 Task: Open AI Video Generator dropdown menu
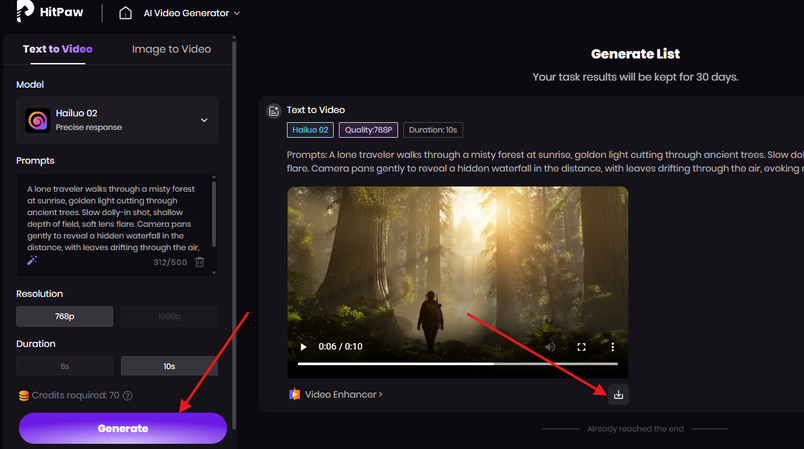(x=194, y=13)
